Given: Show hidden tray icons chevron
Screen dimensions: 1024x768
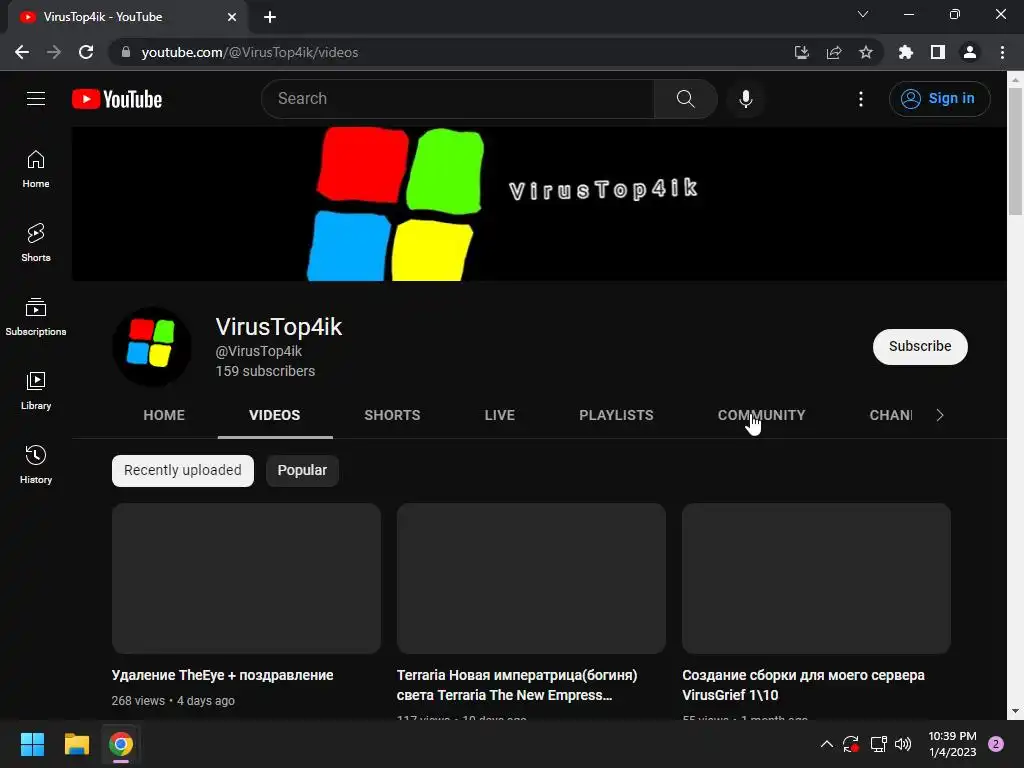Looking at the screenshot, I should pos(827,744).
